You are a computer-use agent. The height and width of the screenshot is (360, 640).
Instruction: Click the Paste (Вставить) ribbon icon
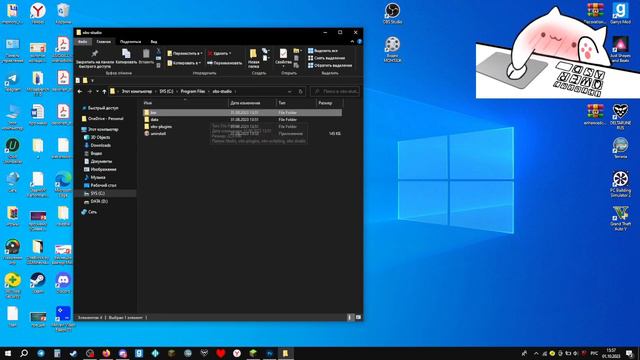146,53
